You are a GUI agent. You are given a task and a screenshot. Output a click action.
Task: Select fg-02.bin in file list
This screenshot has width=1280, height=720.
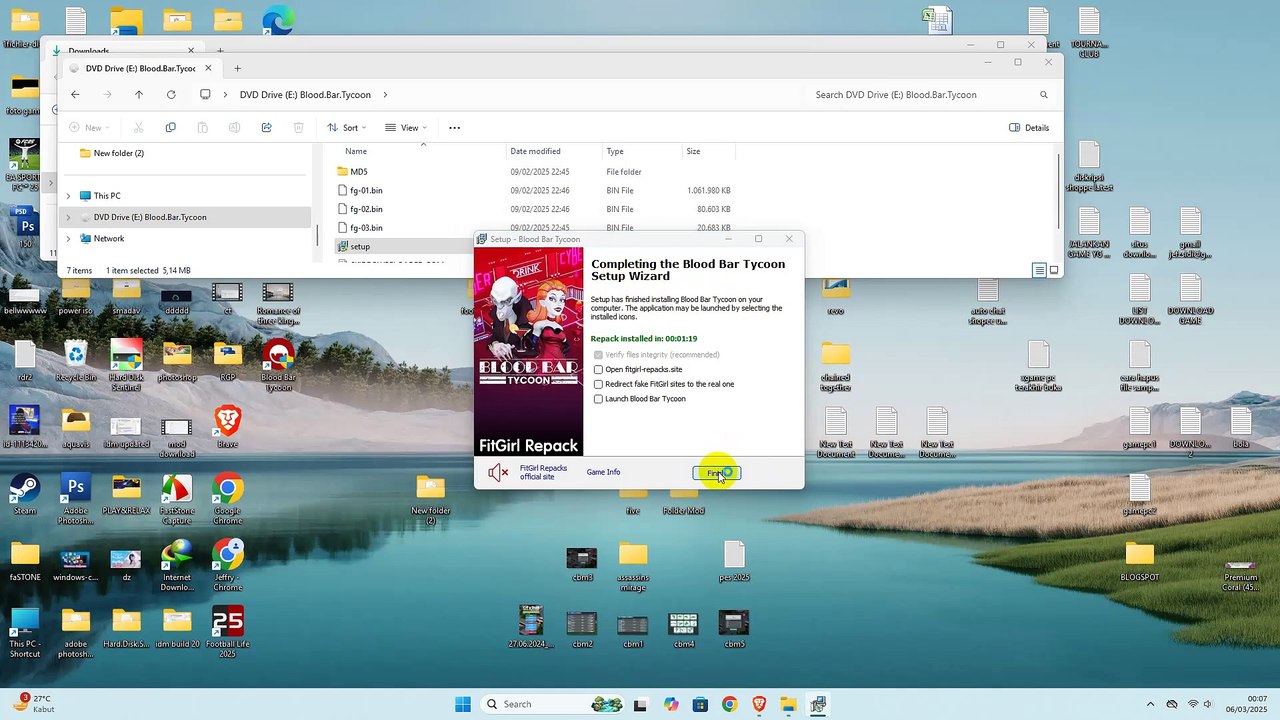366,209
